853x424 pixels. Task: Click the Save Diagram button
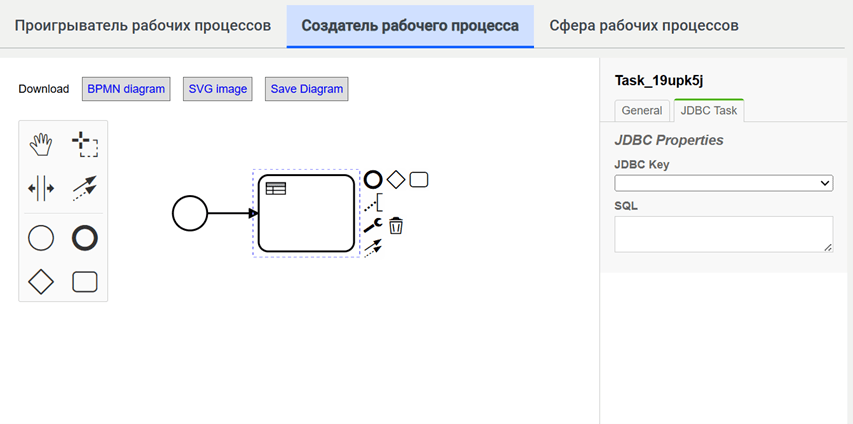coord(307,89)
